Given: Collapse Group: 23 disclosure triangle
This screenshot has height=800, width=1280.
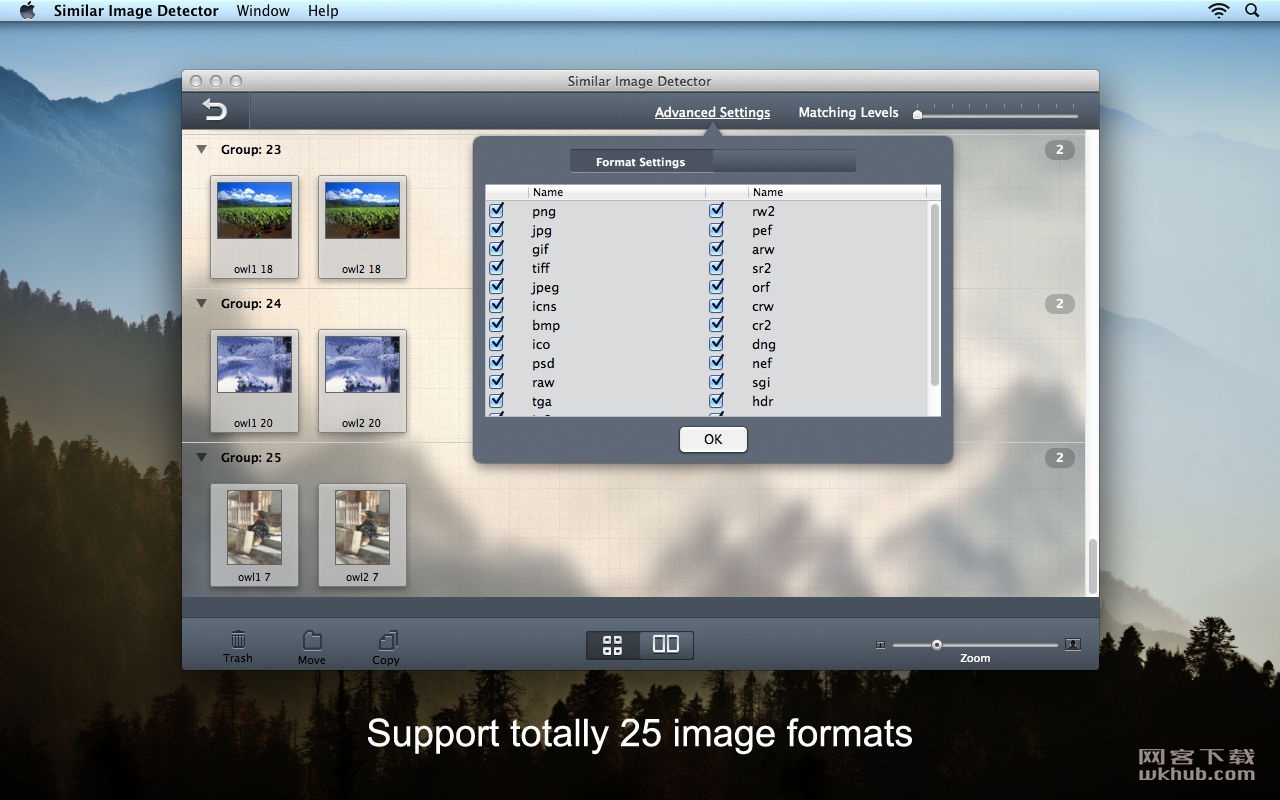Looking at the screenshot, I should pyautogui.click(x=201, y=150).
